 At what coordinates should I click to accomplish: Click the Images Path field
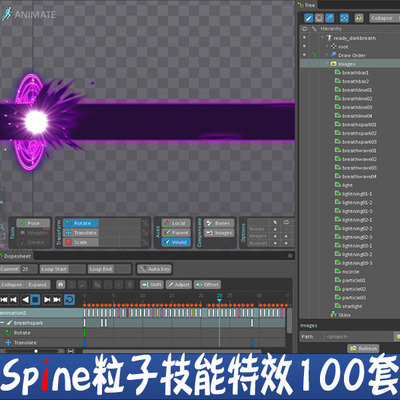point(359,337)
